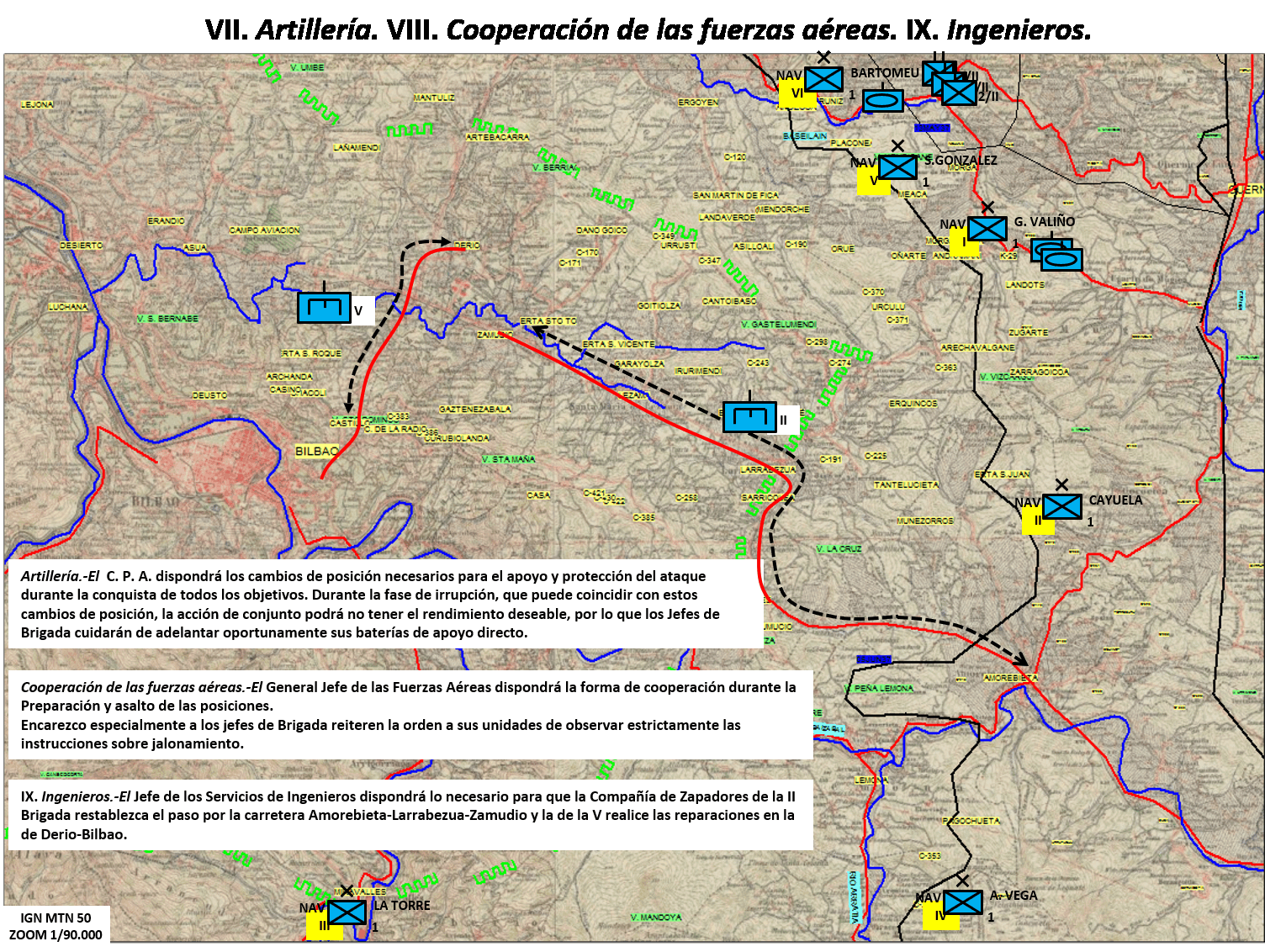The image size is (1265, 952).
Task: Click the yellow VI brigade number box
Action: tap(797, 94)
